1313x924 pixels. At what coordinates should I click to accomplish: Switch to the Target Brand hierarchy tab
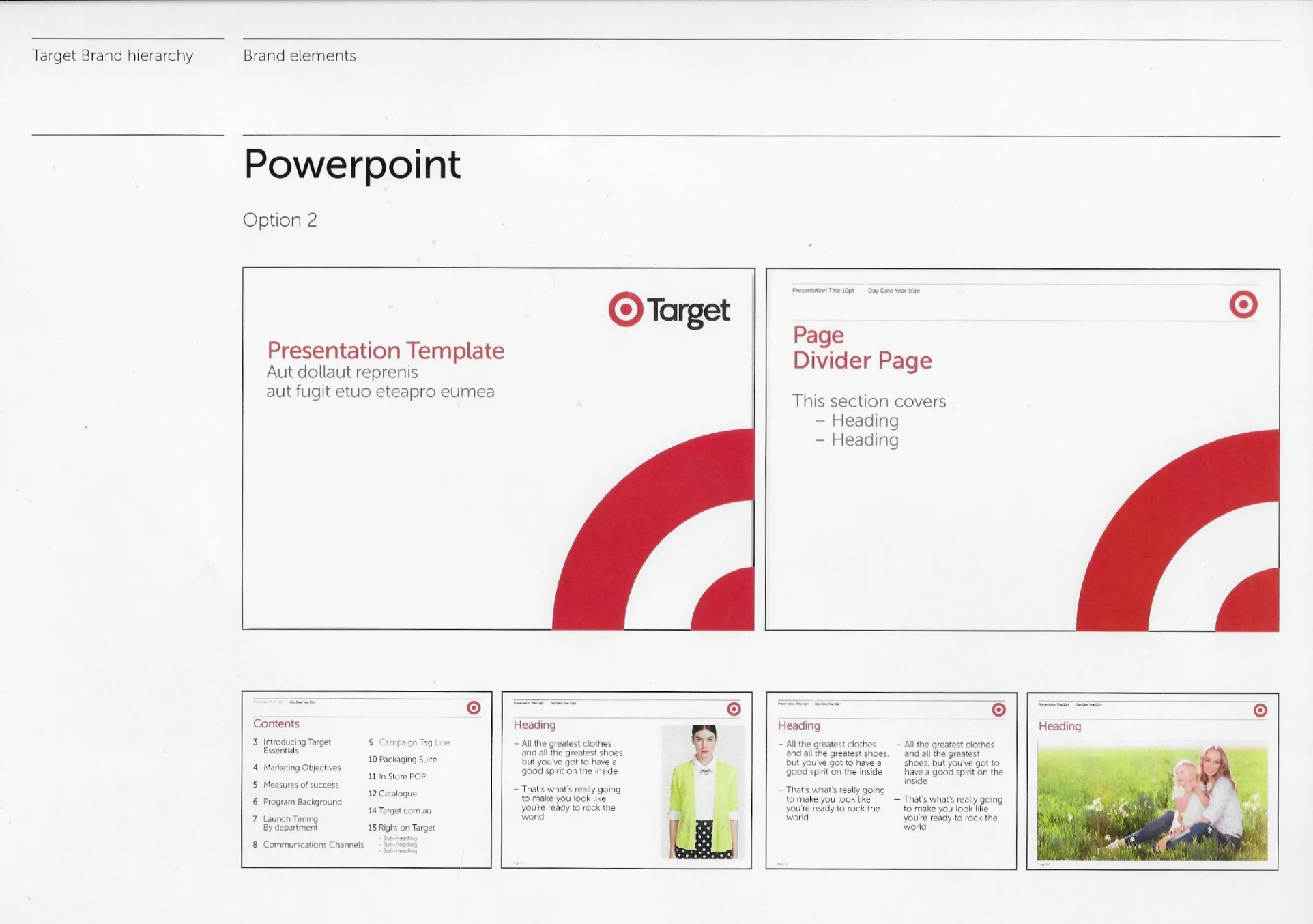[x=112, y=56]
